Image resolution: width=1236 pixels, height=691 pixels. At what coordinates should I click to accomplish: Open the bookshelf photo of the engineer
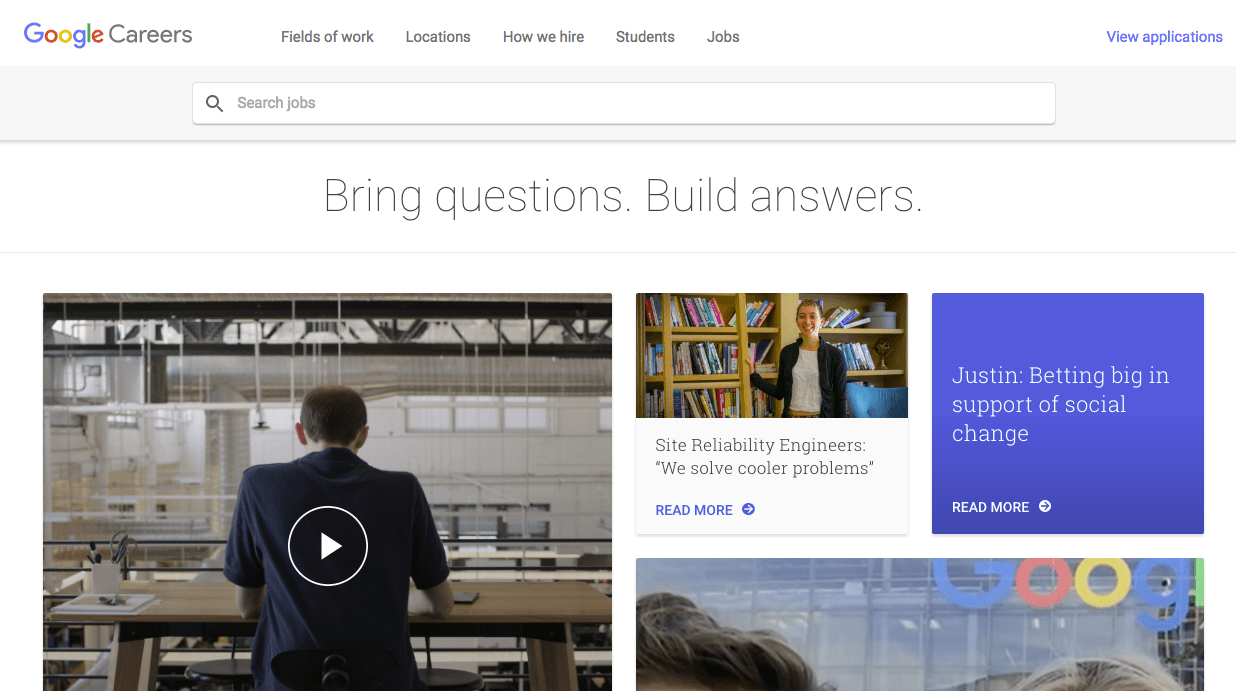pos(772,355)
